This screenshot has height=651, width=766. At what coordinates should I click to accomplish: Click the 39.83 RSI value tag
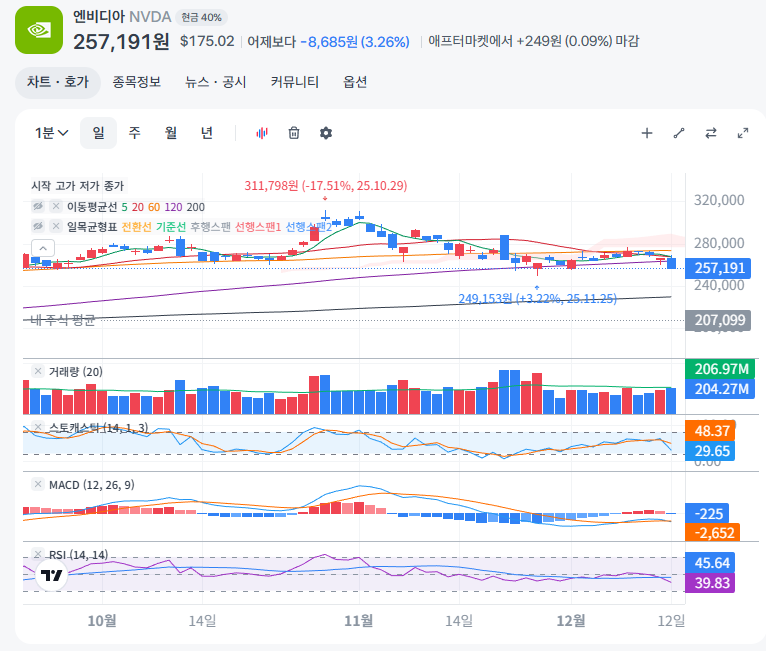tap(710, 583)
